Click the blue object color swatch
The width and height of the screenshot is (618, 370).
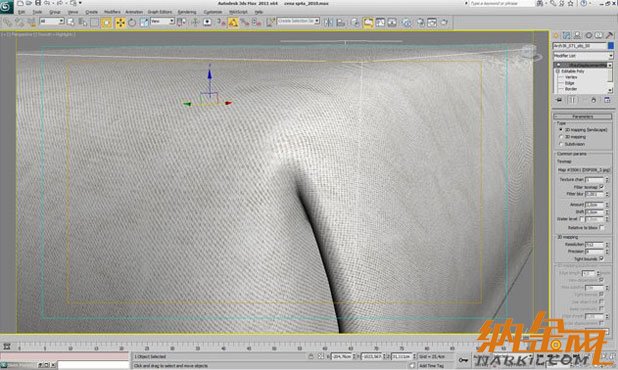tap(611, 46)
